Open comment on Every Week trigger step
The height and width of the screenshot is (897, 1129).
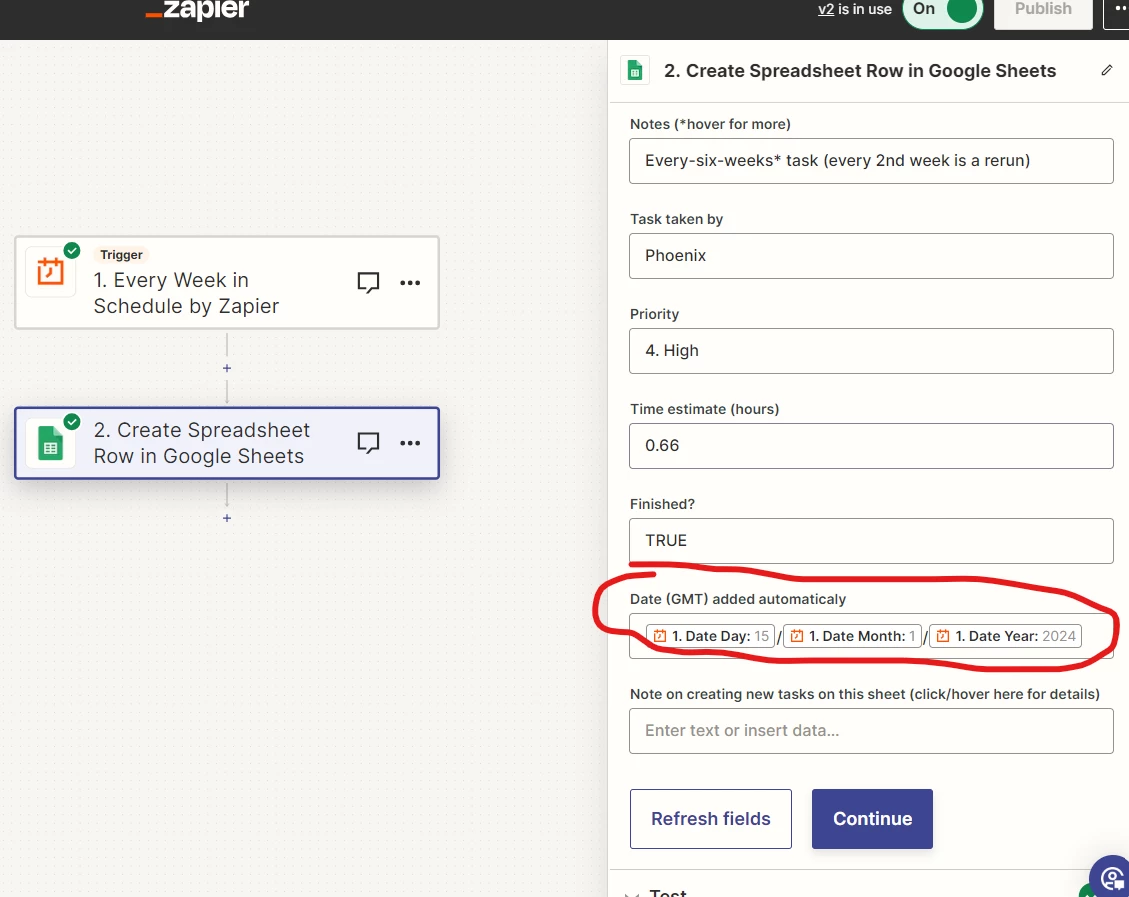point(368,282)
